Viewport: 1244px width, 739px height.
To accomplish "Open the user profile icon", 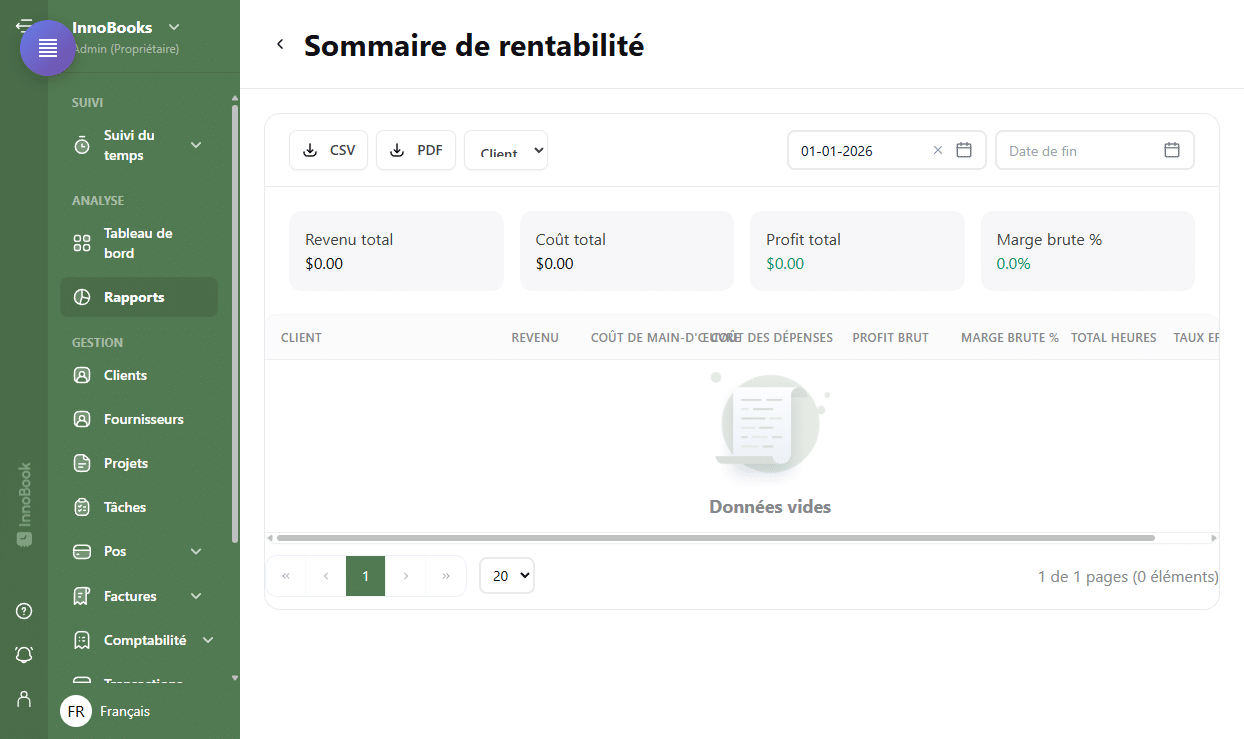I will [x=24, y=699].
